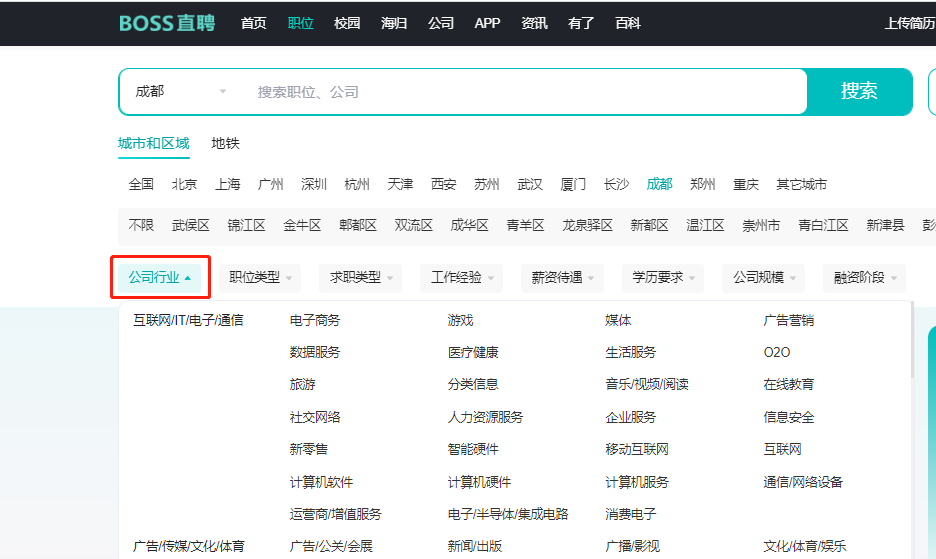Choose 在线教育 industry
The width and height of the screenshot is (936, 559).
pyautogui.click(x=789, y=385)
